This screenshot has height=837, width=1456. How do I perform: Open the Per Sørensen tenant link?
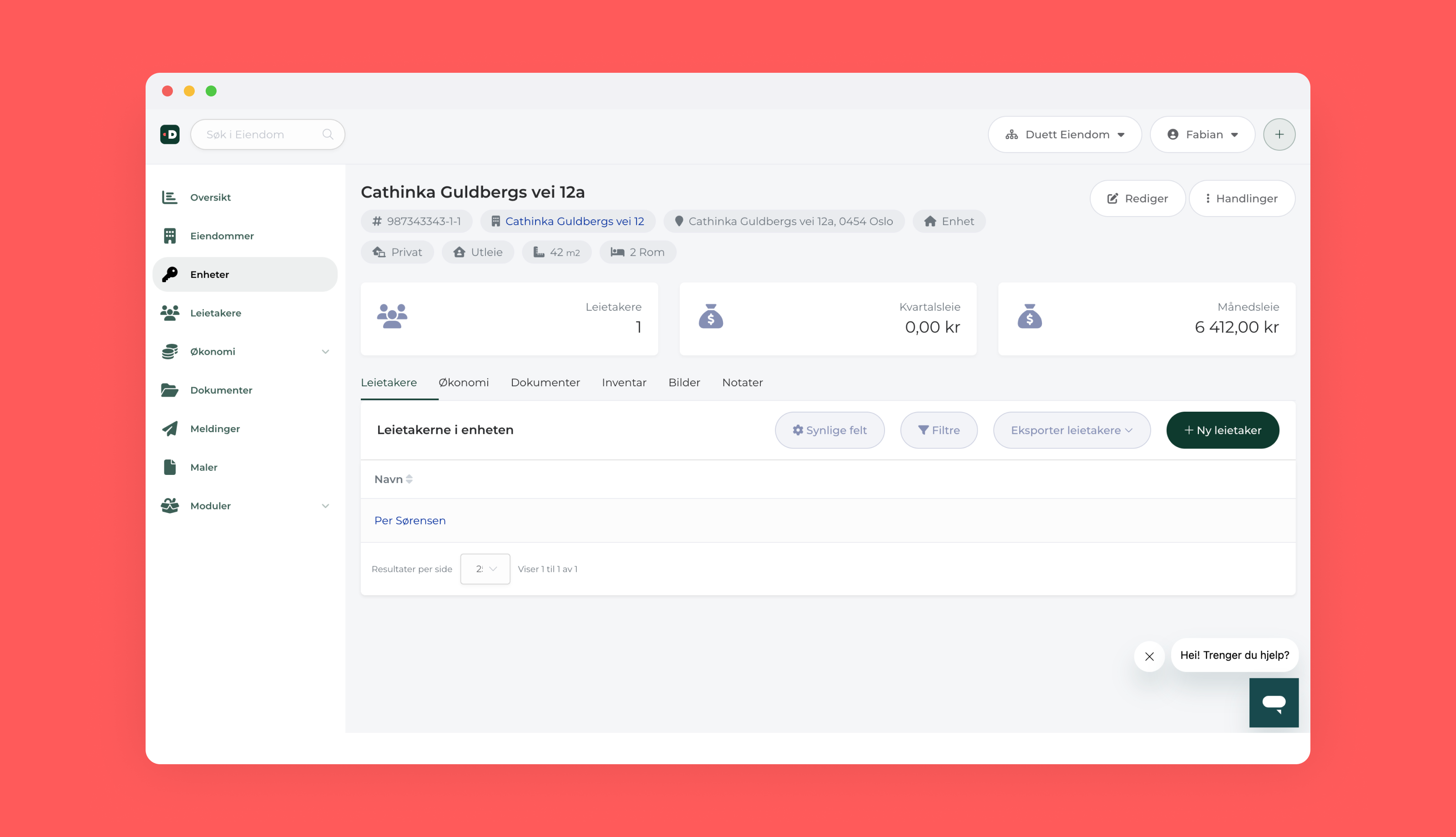410,520
